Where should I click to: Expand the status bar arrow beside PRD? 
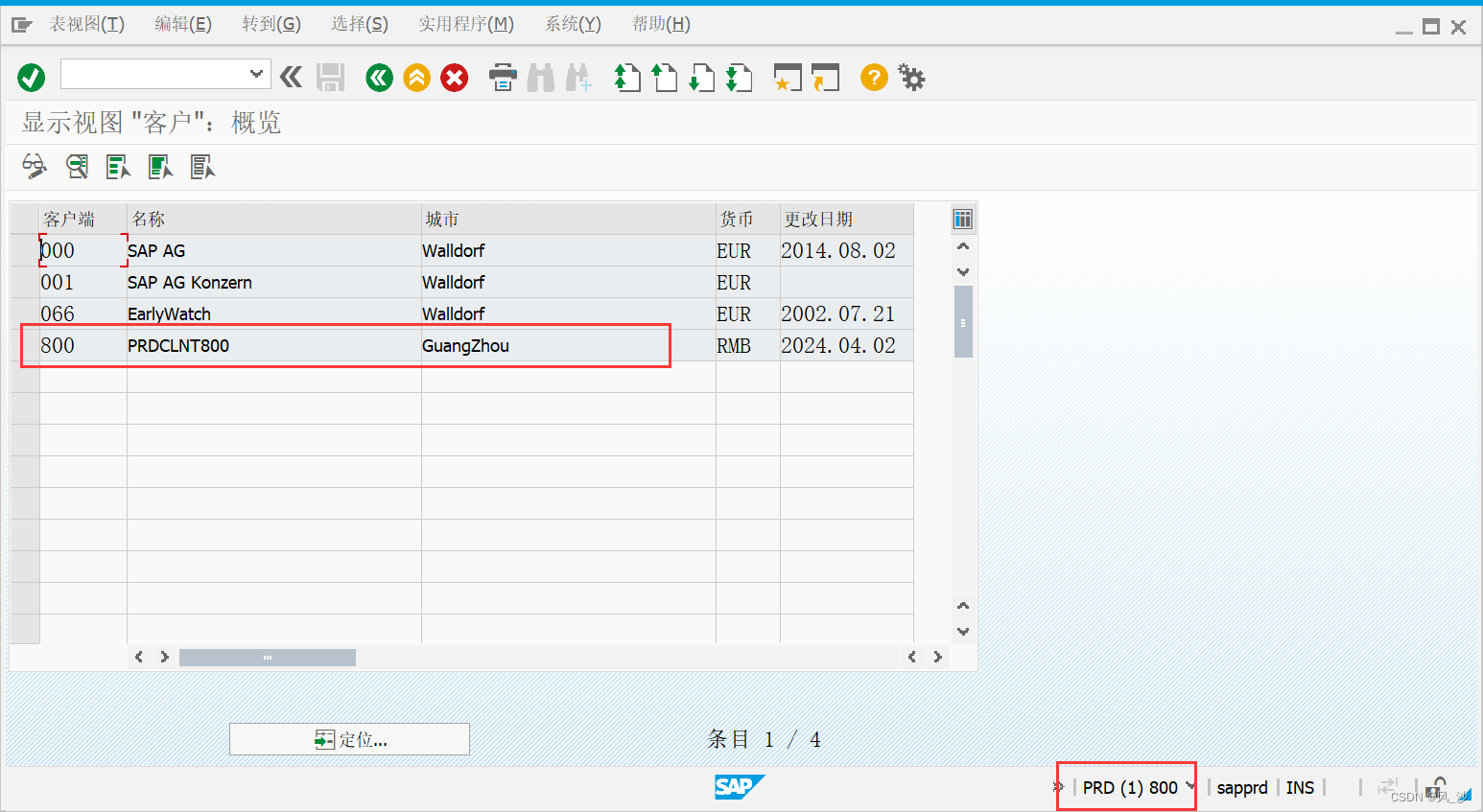pyautogui.click(x=1059, y=787)
